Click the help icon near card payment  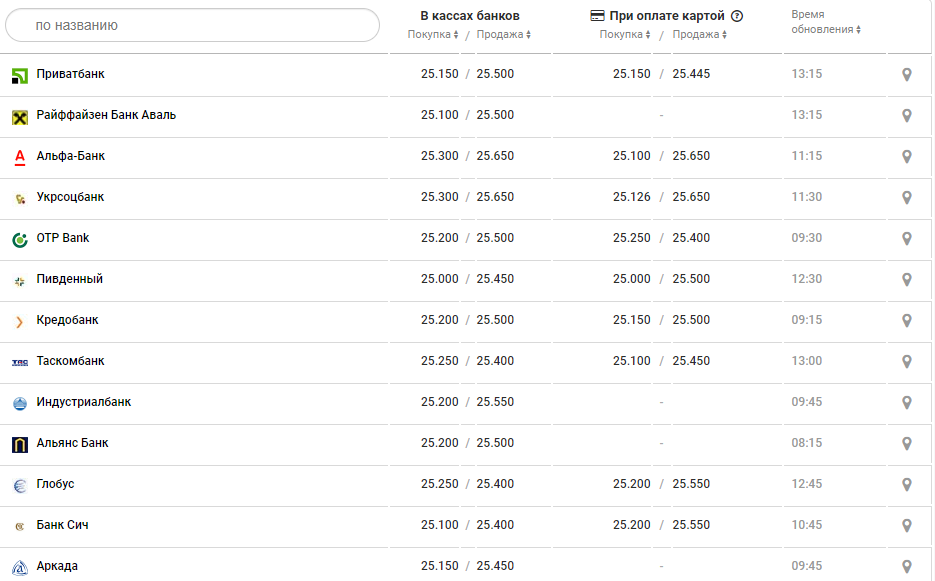(737, 16)
